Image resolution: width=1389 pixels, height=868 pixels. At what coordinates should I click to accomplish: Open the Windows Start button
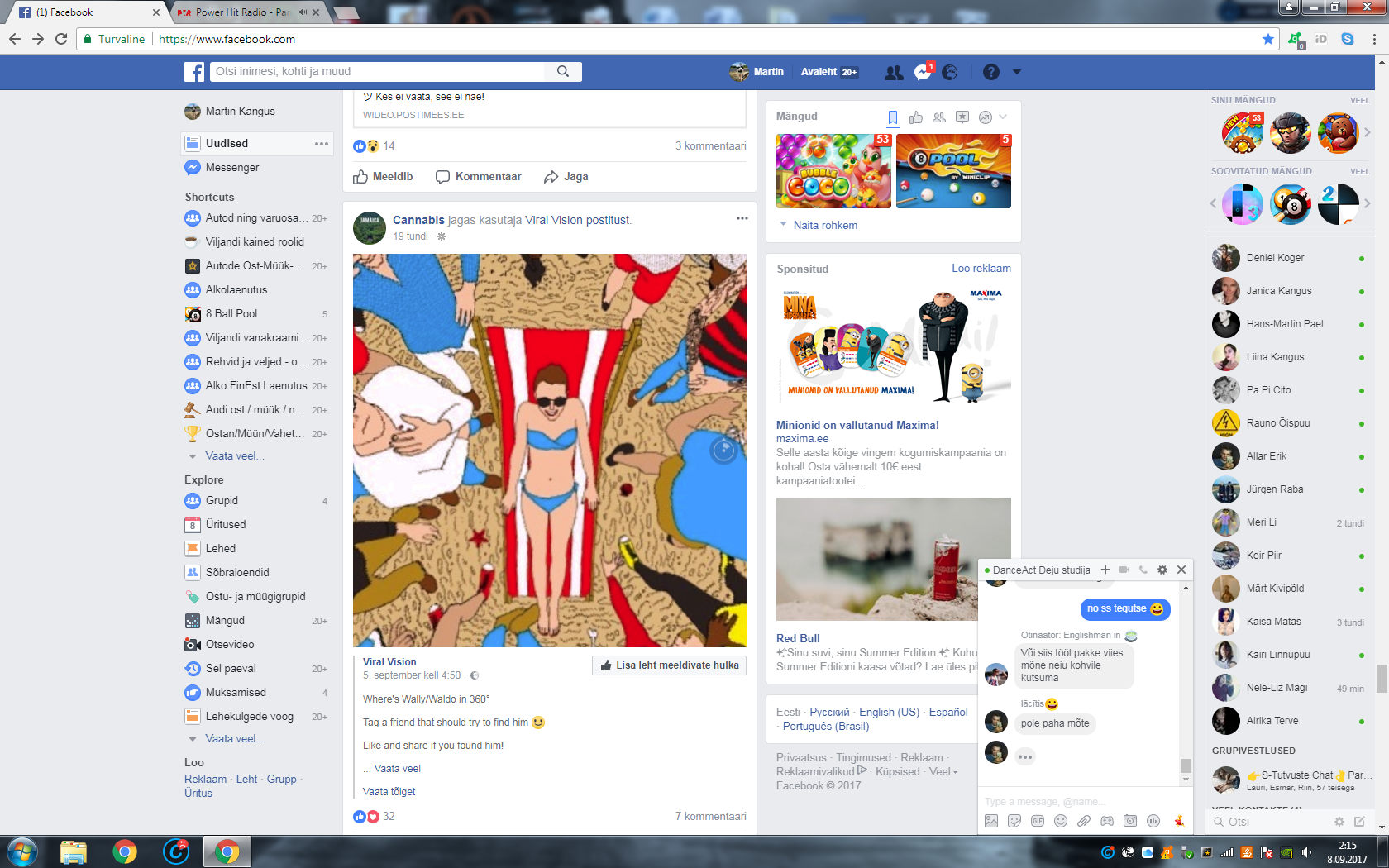[22, 851]
